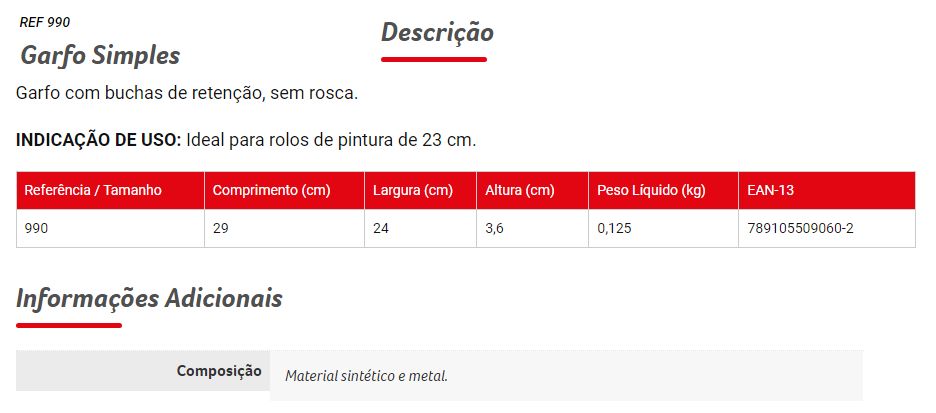Click the Comprimento (cm) column header
Viewport: 936px width, 413px height.
(272, 190)
